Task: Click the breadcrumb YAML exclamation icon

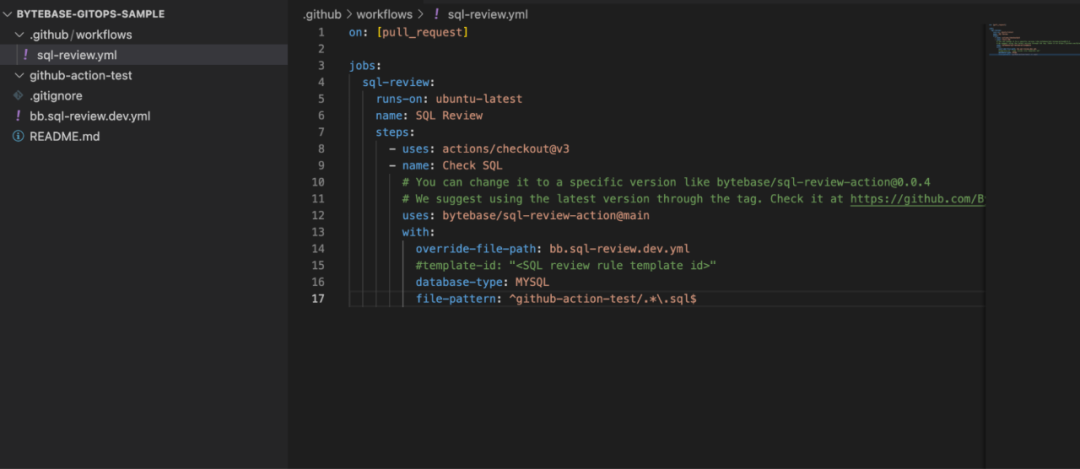Action: 437,14
